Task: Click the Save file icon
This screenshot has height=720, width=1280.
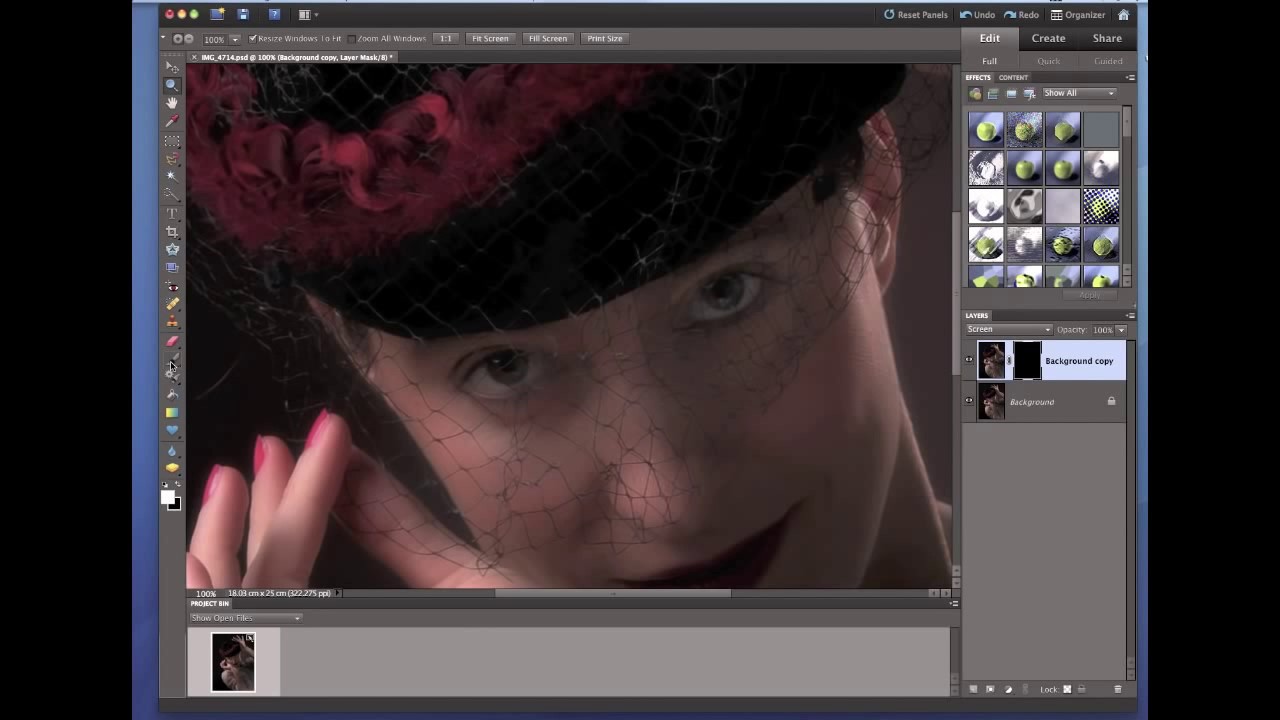Action: 243,14
